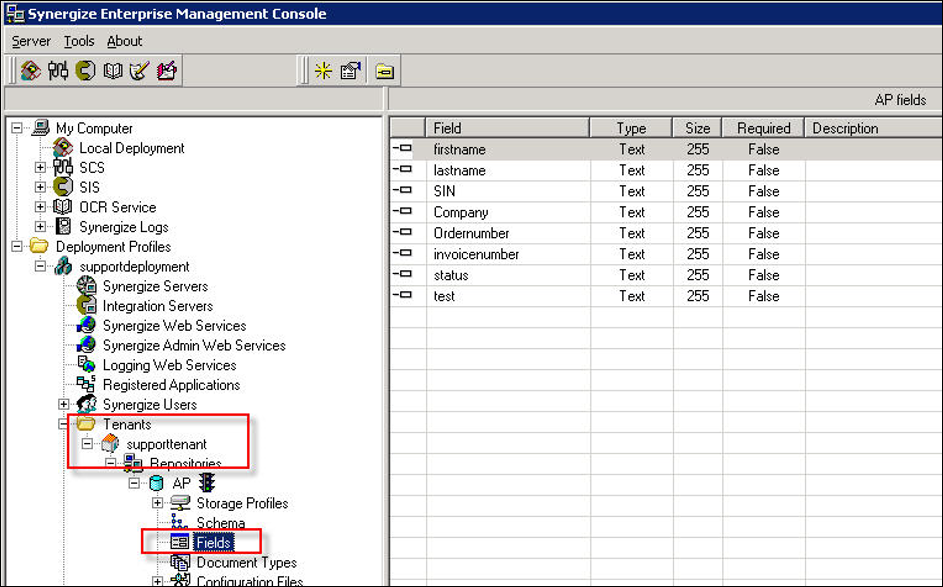Collapse the My Computer node

tap(17, 128)
